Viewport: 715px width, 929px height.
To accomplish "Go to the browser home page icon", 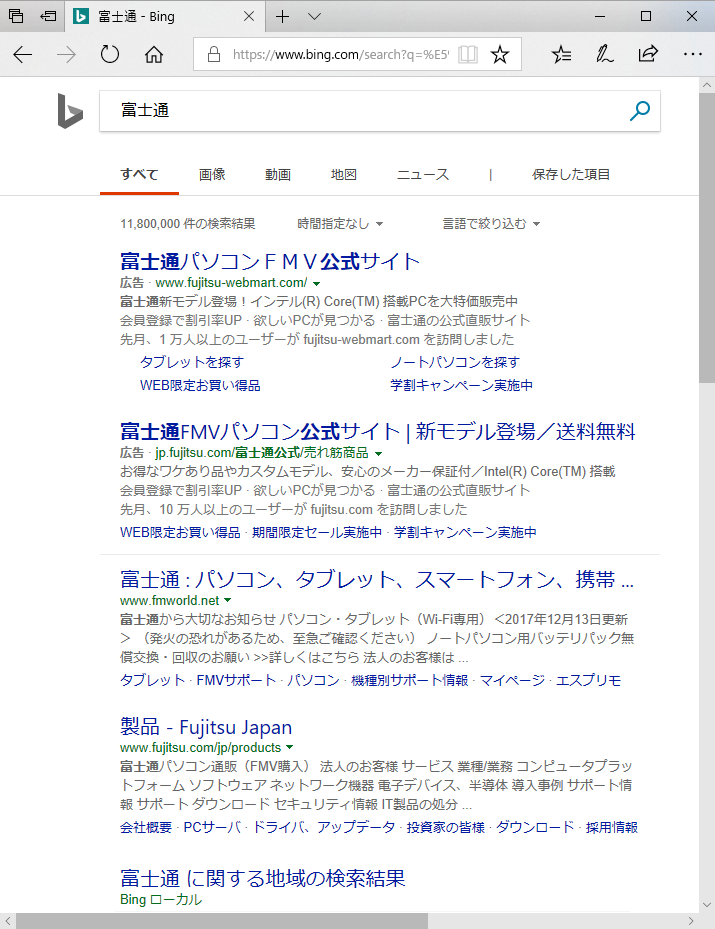I will (154, 55).
